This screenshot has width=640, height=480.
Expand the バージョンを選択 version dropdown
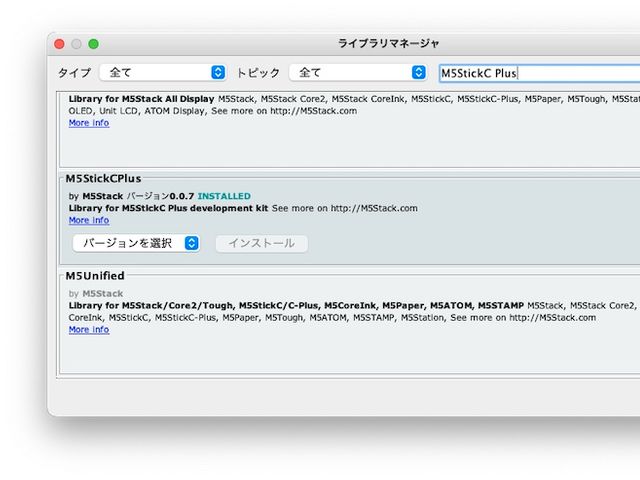click(x=136, y=243)
